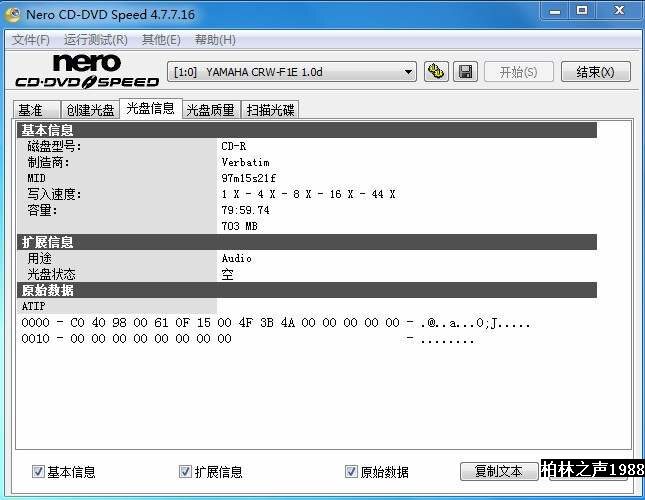Click the 光盘状态 label
The image size is (645, 500).
51,274
